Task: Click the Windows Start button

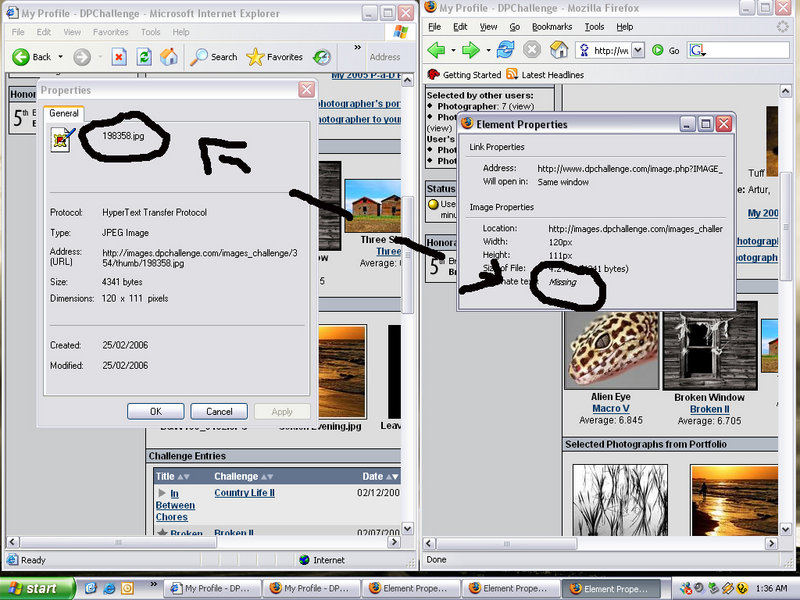Action: (x=30, y=588)
